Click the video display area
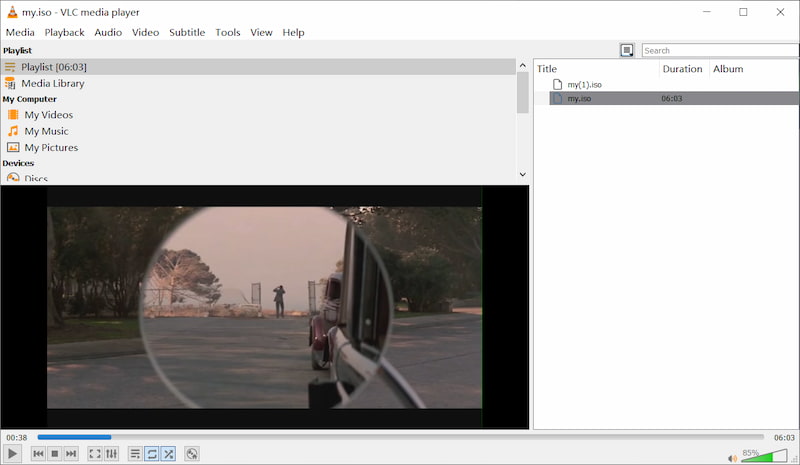Screen dimensions: 800x465 coord(264,307)
